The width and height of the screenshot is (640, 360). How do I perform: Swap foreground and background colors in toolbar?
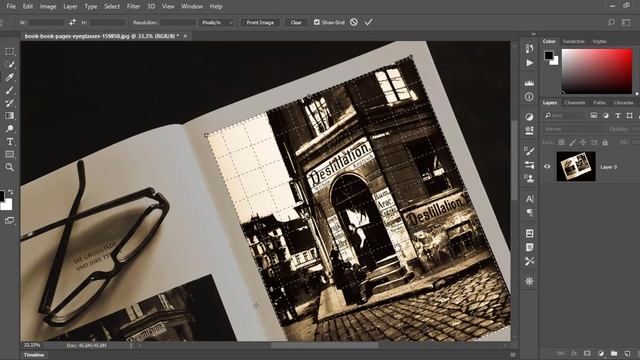pos(11,191)
